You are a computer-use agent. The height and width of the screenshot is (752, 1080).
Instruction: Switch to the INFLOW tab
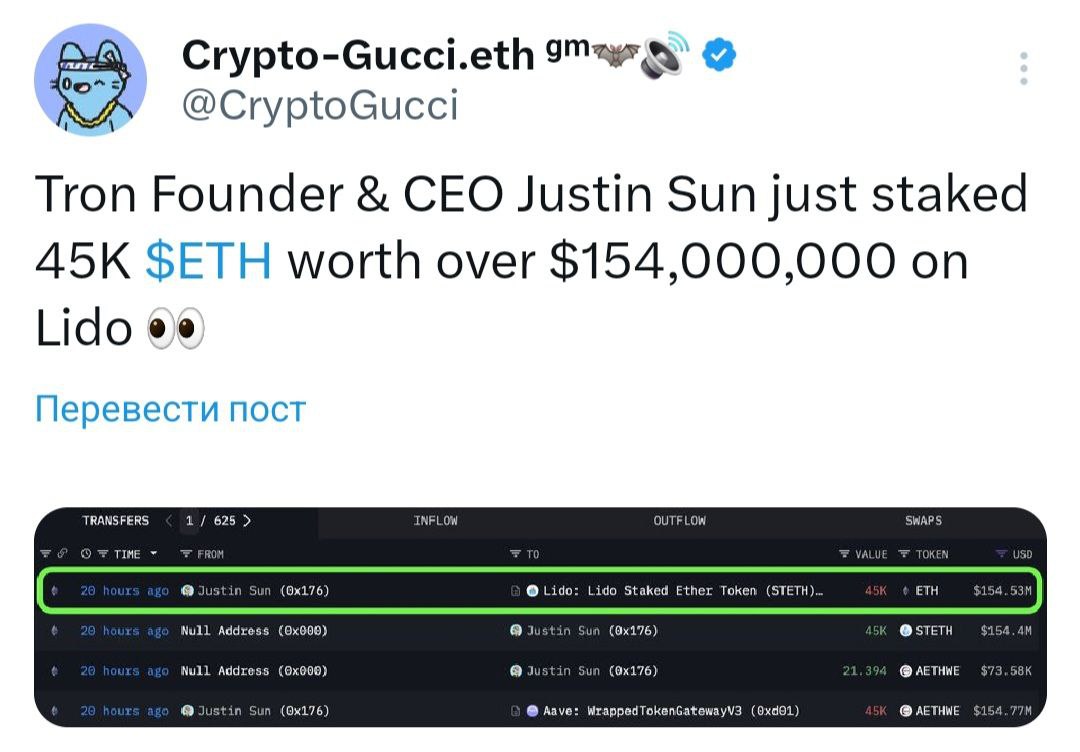pos(435,521)
